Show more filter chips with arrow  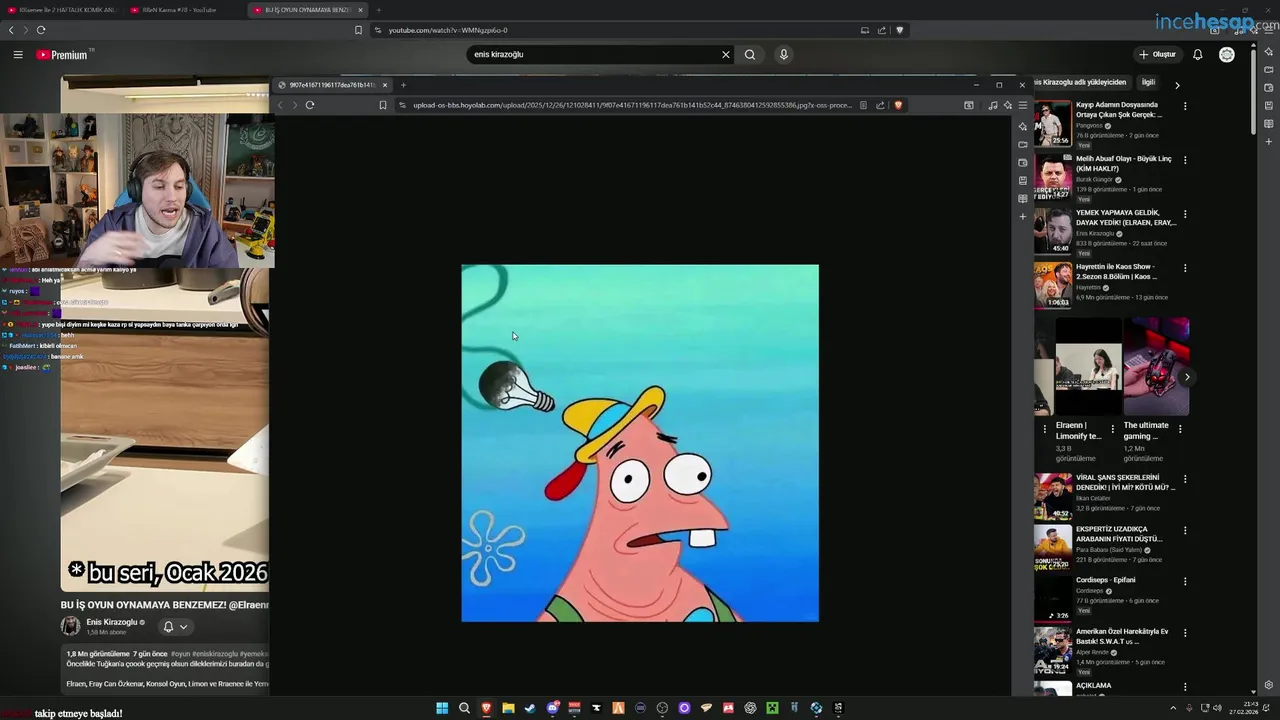1177,85
